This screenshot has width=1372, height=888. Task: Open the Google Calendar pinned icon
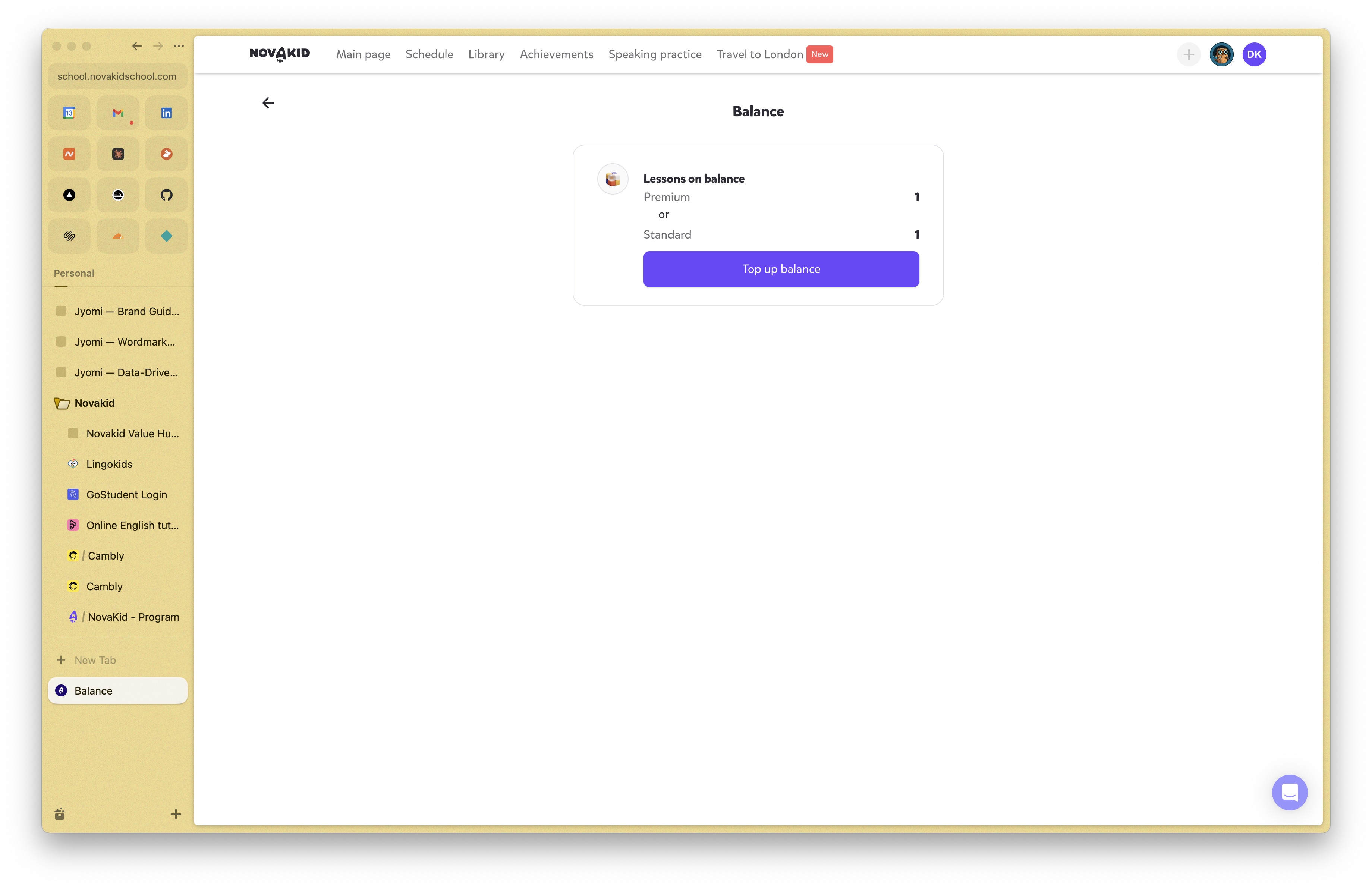click(69, 113)
